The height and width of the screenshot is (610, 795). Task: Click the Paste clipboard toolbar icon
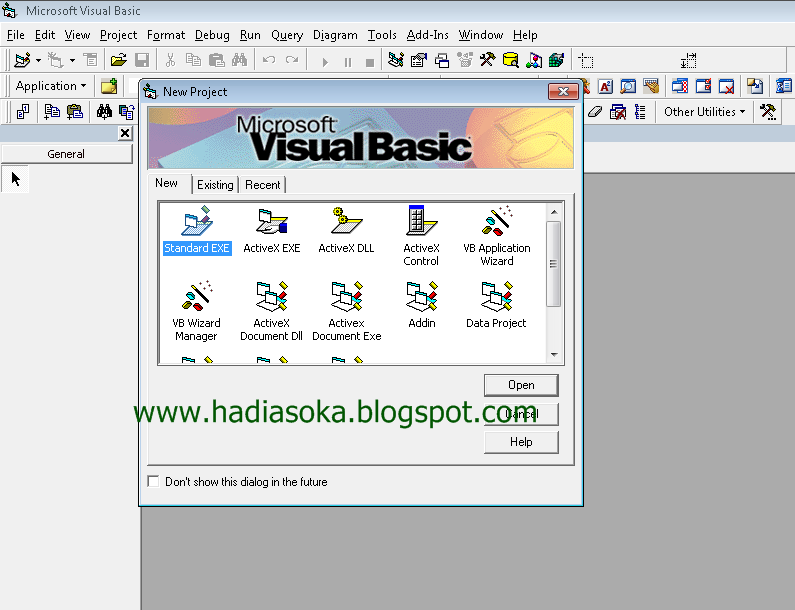[216, 60]
